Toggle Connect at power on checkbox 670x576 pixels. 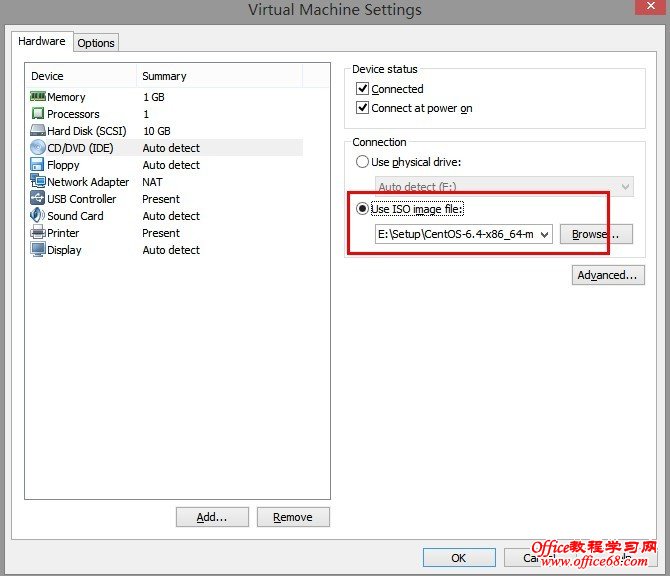[x=362, y=108]
